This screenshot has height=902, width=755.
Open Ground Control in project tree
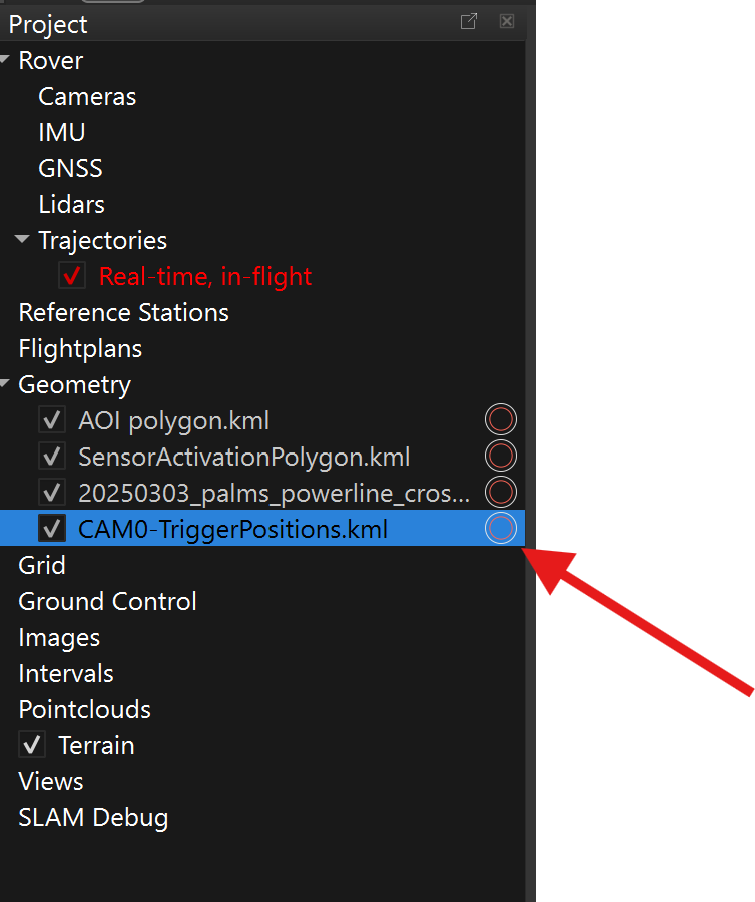click(107, 601)
